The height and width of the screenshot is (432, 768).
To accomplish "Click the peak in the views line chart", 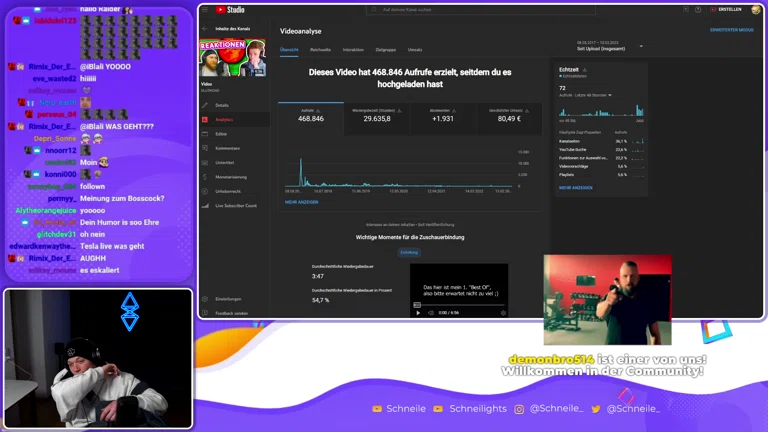I will pos(301,160).
